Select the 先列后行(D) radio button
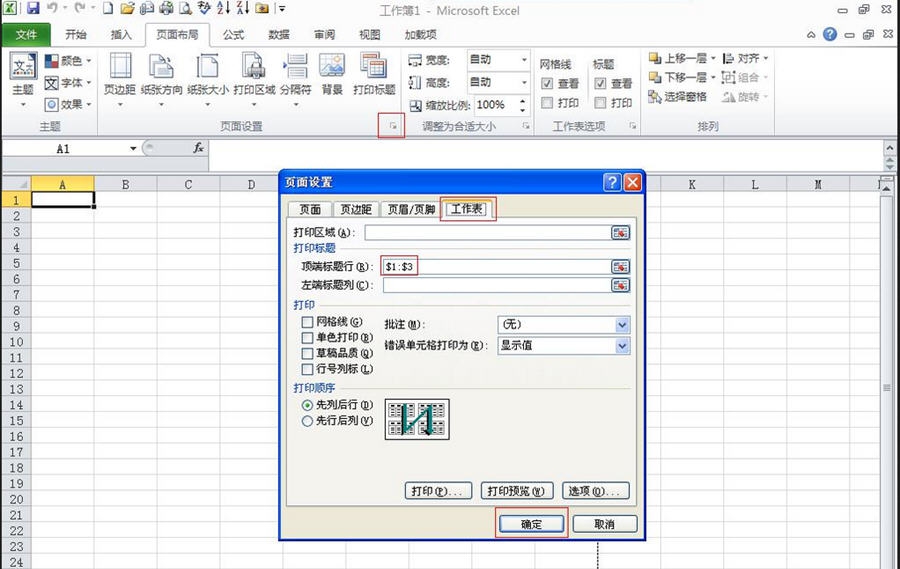Image resolution: width=900 pixels, height=569 pixels. (x=307, y=405)
